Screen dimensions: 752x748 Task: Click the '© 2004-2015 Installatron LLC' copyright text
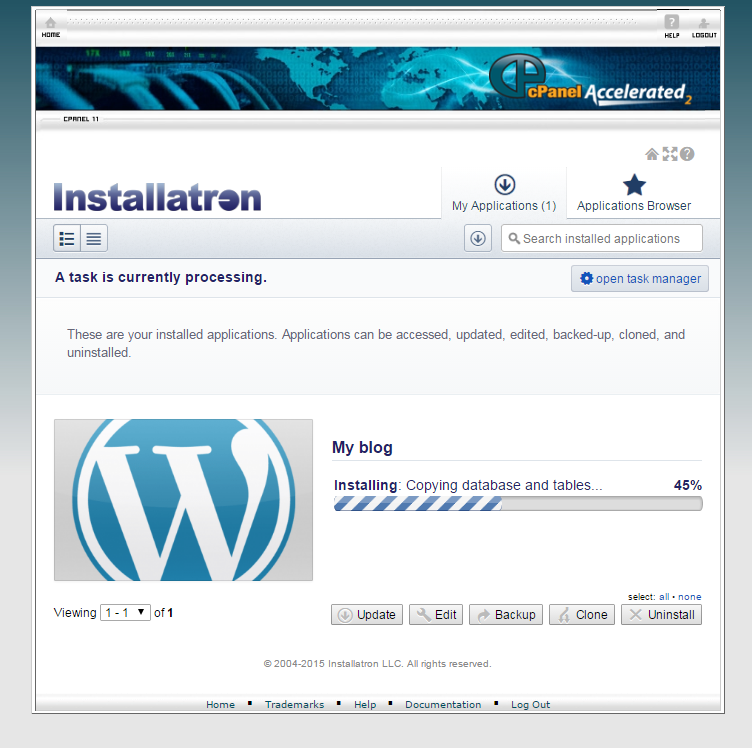pos(377,664)
